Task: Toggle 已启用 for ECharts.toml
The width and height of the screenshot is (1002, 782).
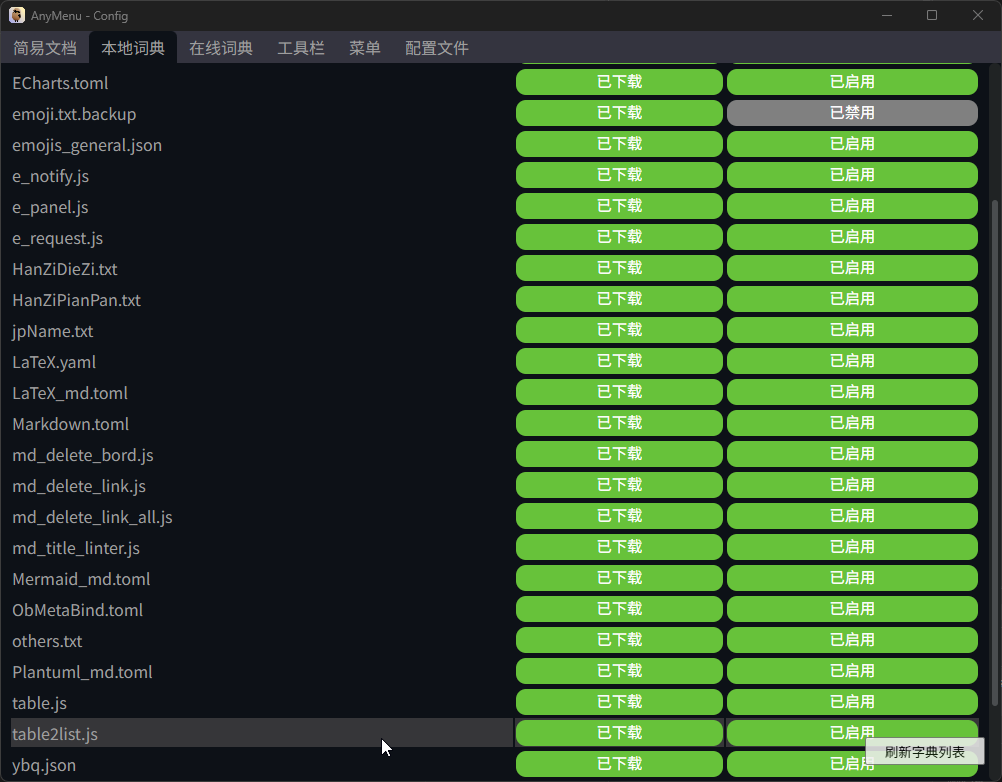Action: [x=852, y=82]
